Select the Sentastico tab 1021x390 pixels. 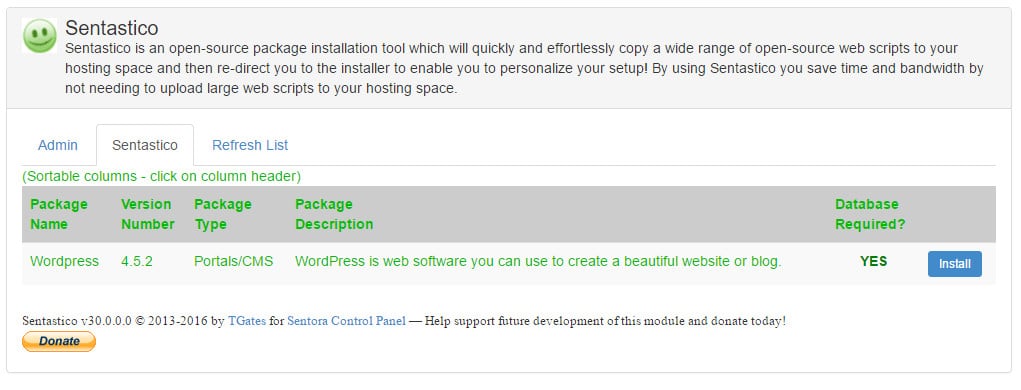coord(145,145)
